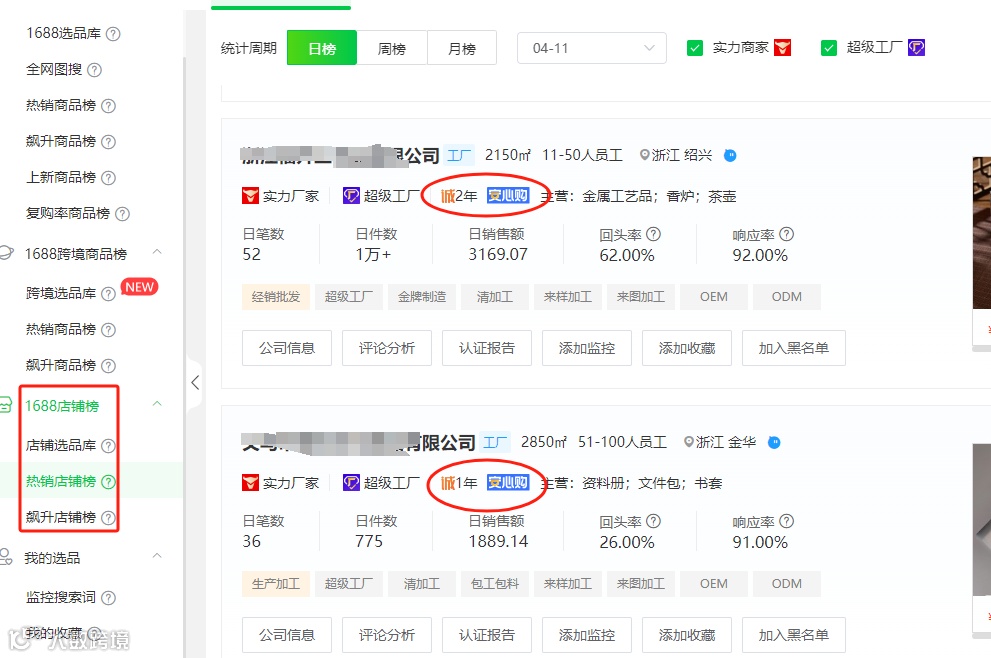Click help icon next to 飙升店铺榜

click(x=108, y=518)
